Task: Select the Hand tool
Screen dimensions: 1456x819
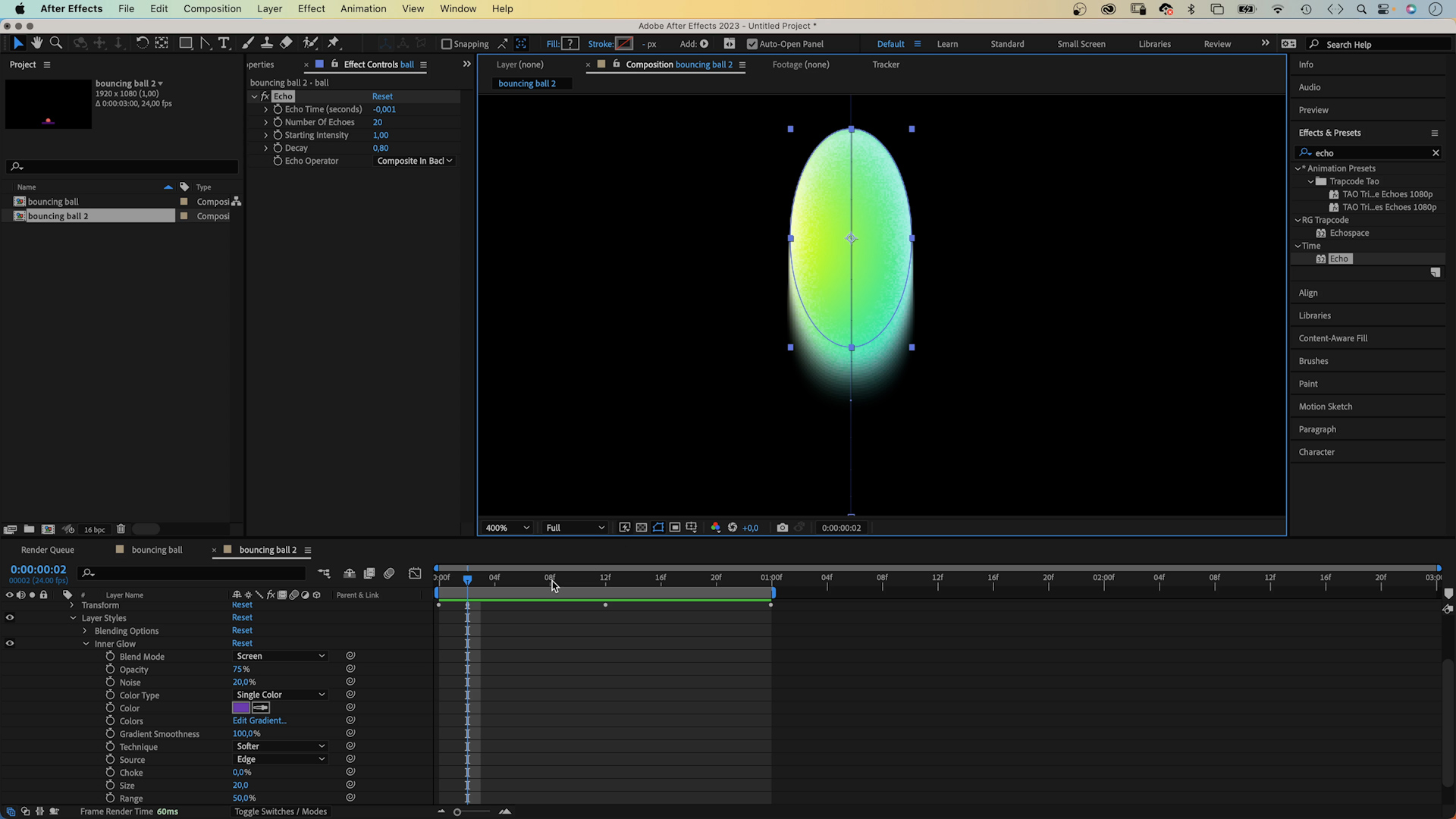Action: pyautogui.click(x=36, y=43)
